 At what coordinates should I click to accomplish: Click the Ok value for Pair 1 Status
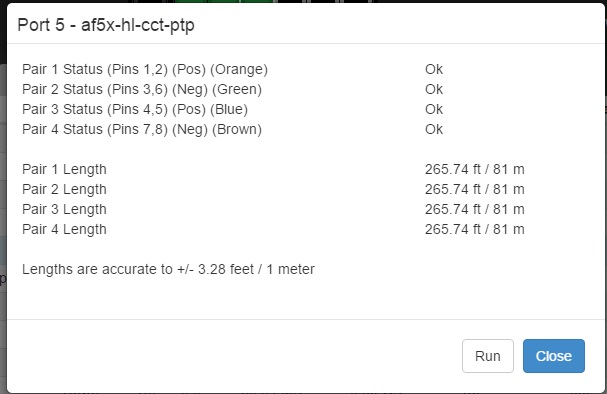(x=434, y=69)
